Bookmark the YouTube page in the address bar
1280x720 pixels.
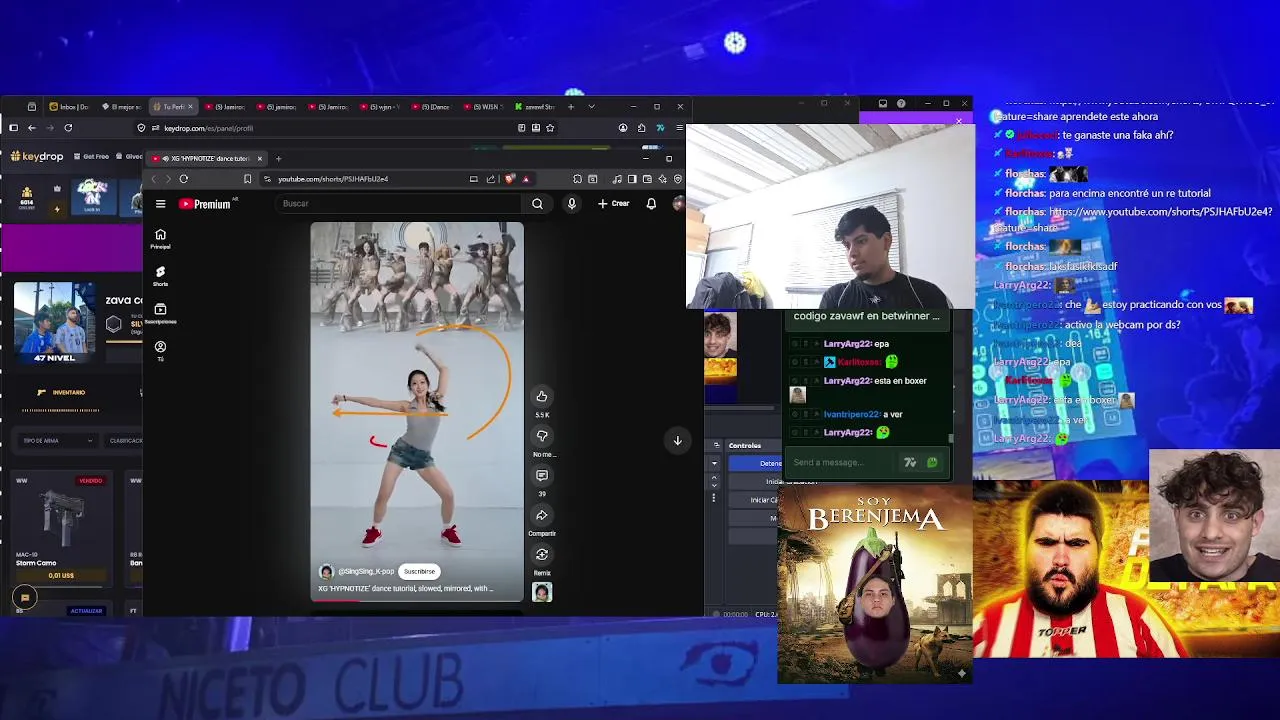pyautogui.click(x=247, y=179)
